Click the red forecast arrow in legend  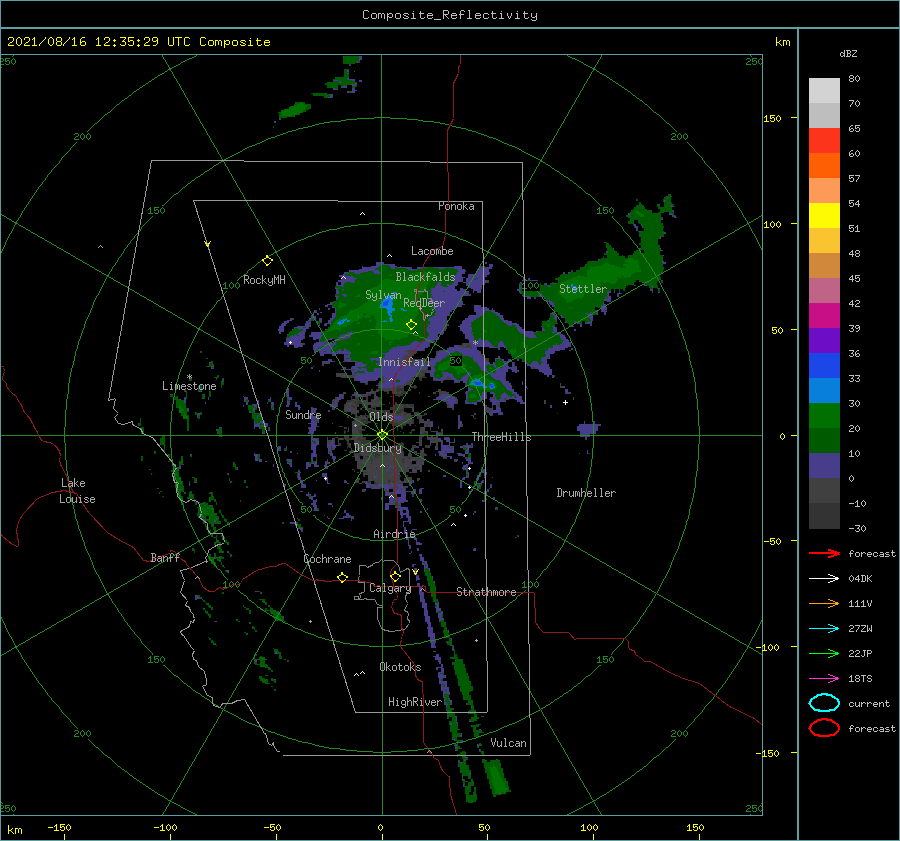824,553
